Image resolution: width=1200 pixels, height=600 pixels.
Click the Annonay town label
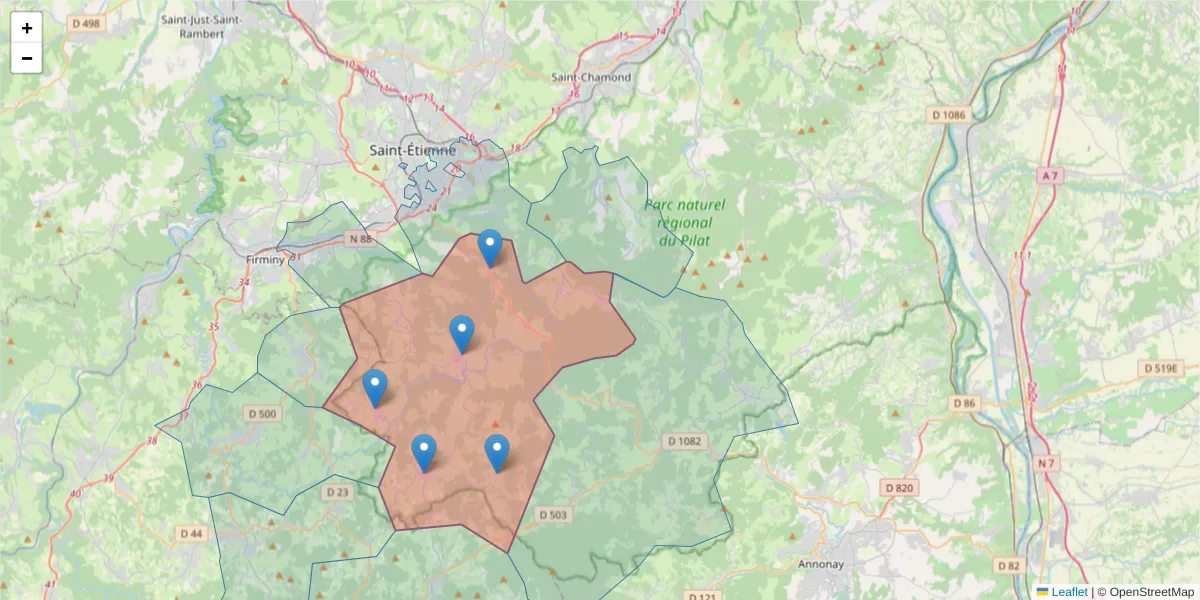point(822,562)
